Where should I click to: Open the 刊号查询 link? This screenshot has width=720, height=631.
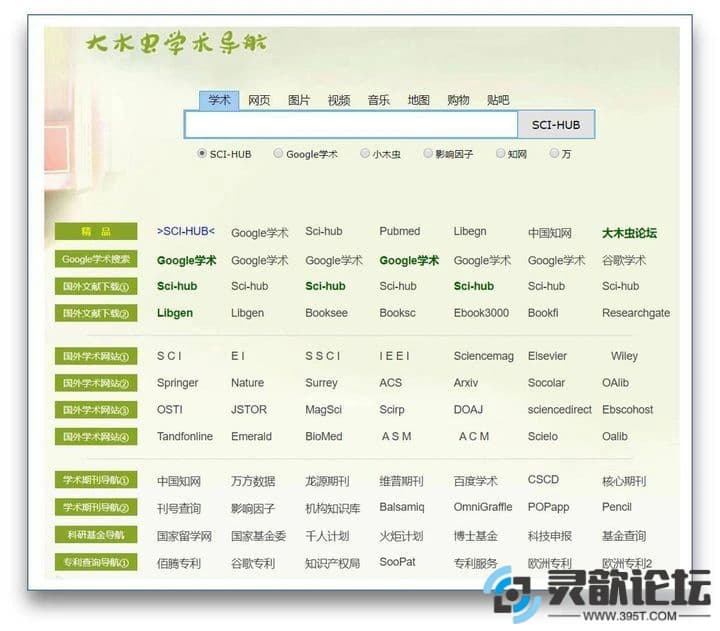(x=179, y=508)
